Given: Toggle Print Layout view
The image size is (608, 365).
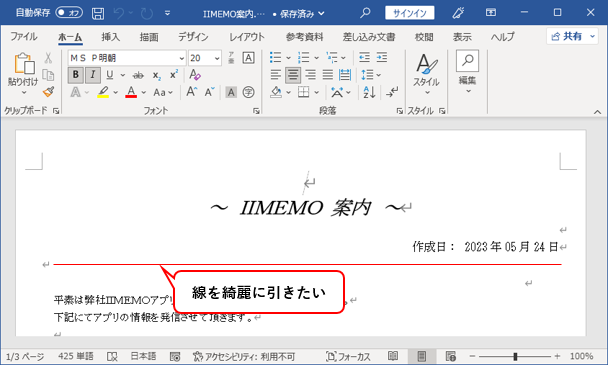Looking at the screenshot, I should [421, 356].
